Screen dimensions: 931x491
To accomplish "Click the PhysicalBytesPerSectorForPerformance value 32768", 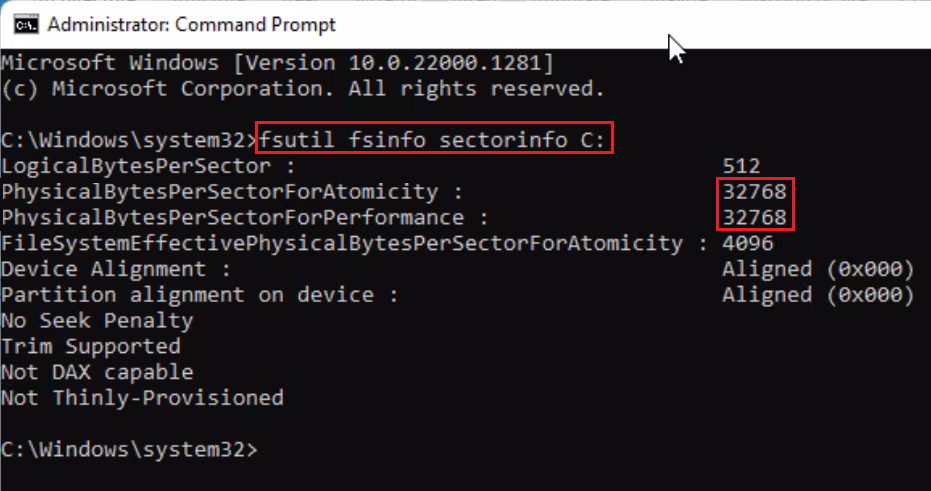I will [754, 217].
